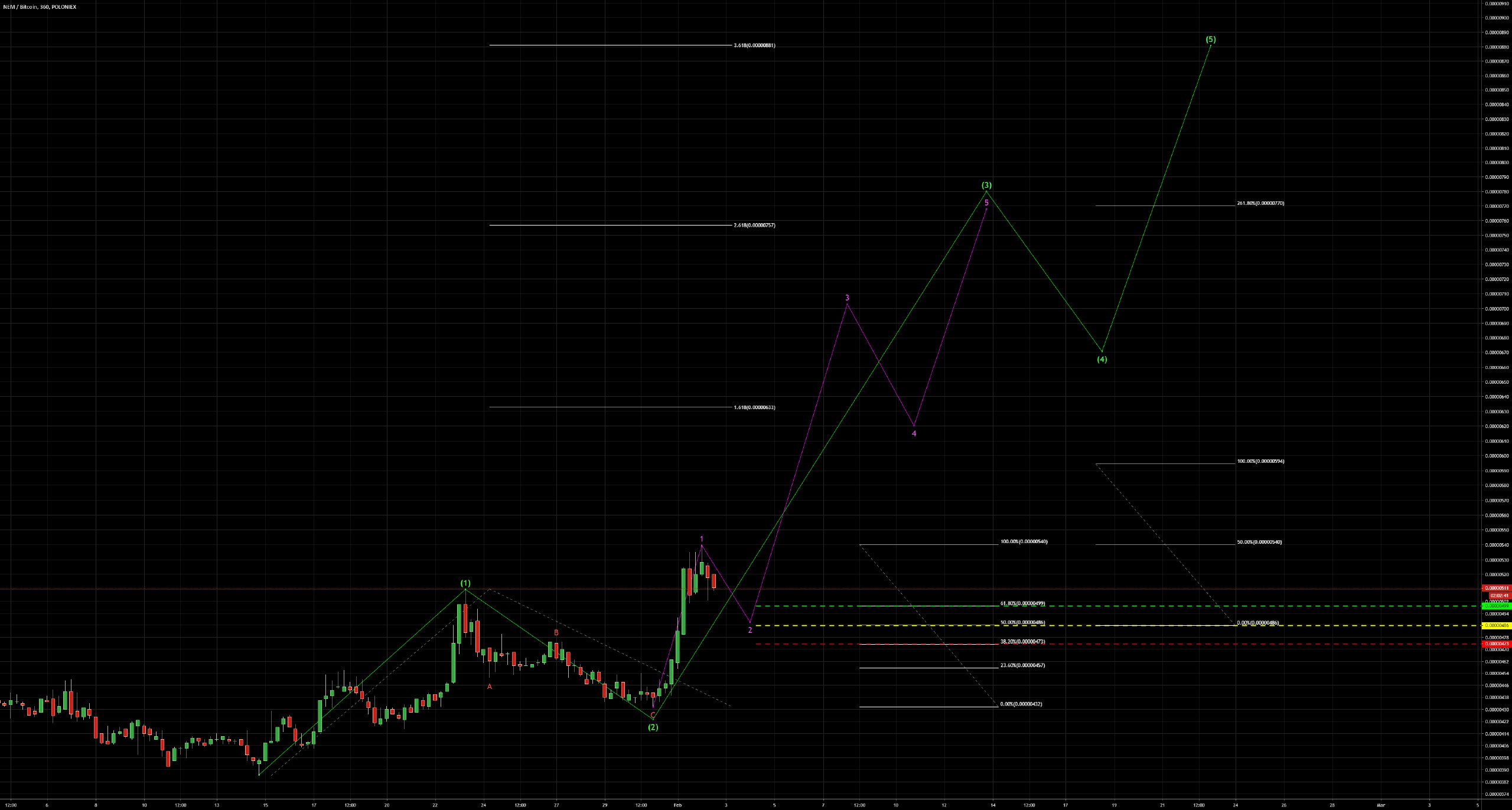Click the NEM / Bitcoin, 360, POLONIEX chart title
Image resolution: width=1512 pixels, height=810 pixels.
tap(40, 7)
